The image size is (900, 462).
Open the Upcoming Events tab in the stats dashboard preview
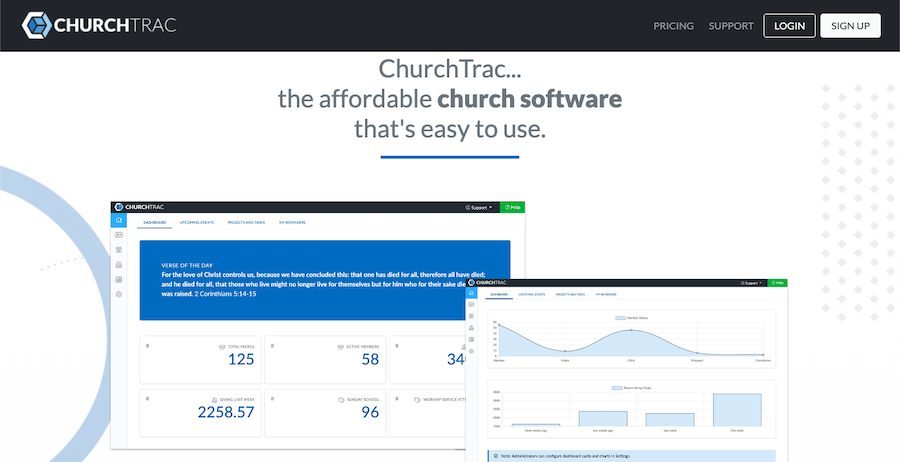click(197, 222)
